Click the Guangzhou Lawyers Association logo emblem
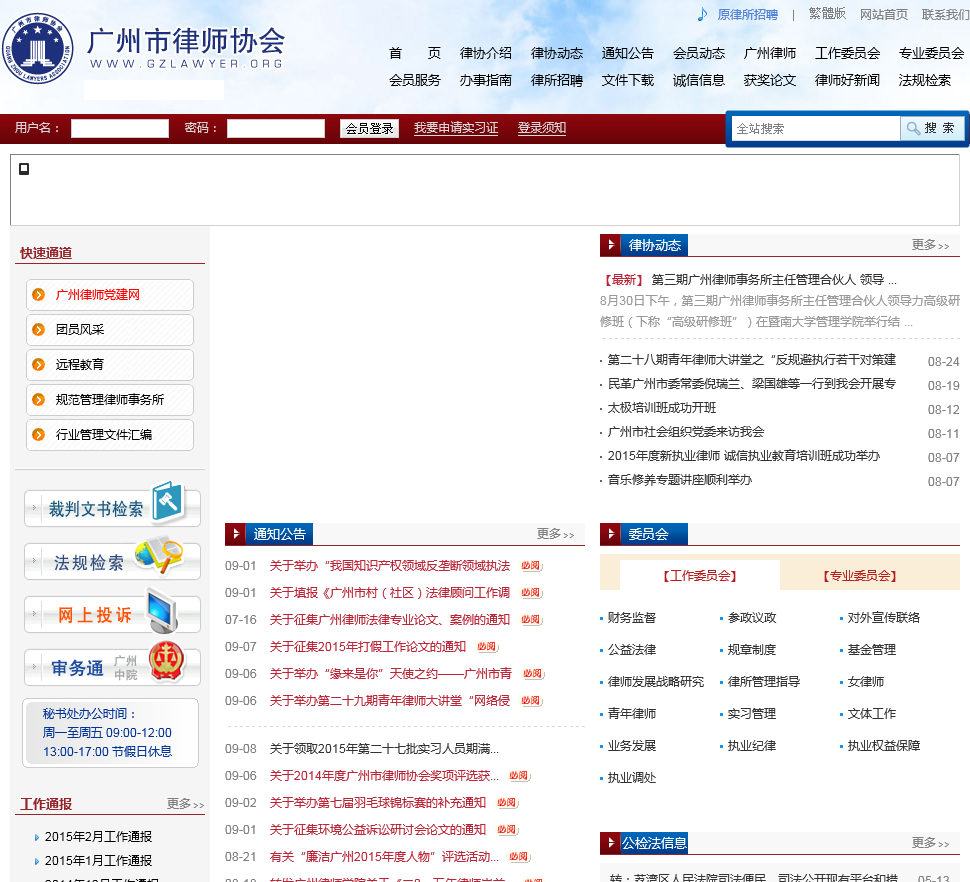The width and height of the screenshot is (970, 882). click(x=38, y=48)
